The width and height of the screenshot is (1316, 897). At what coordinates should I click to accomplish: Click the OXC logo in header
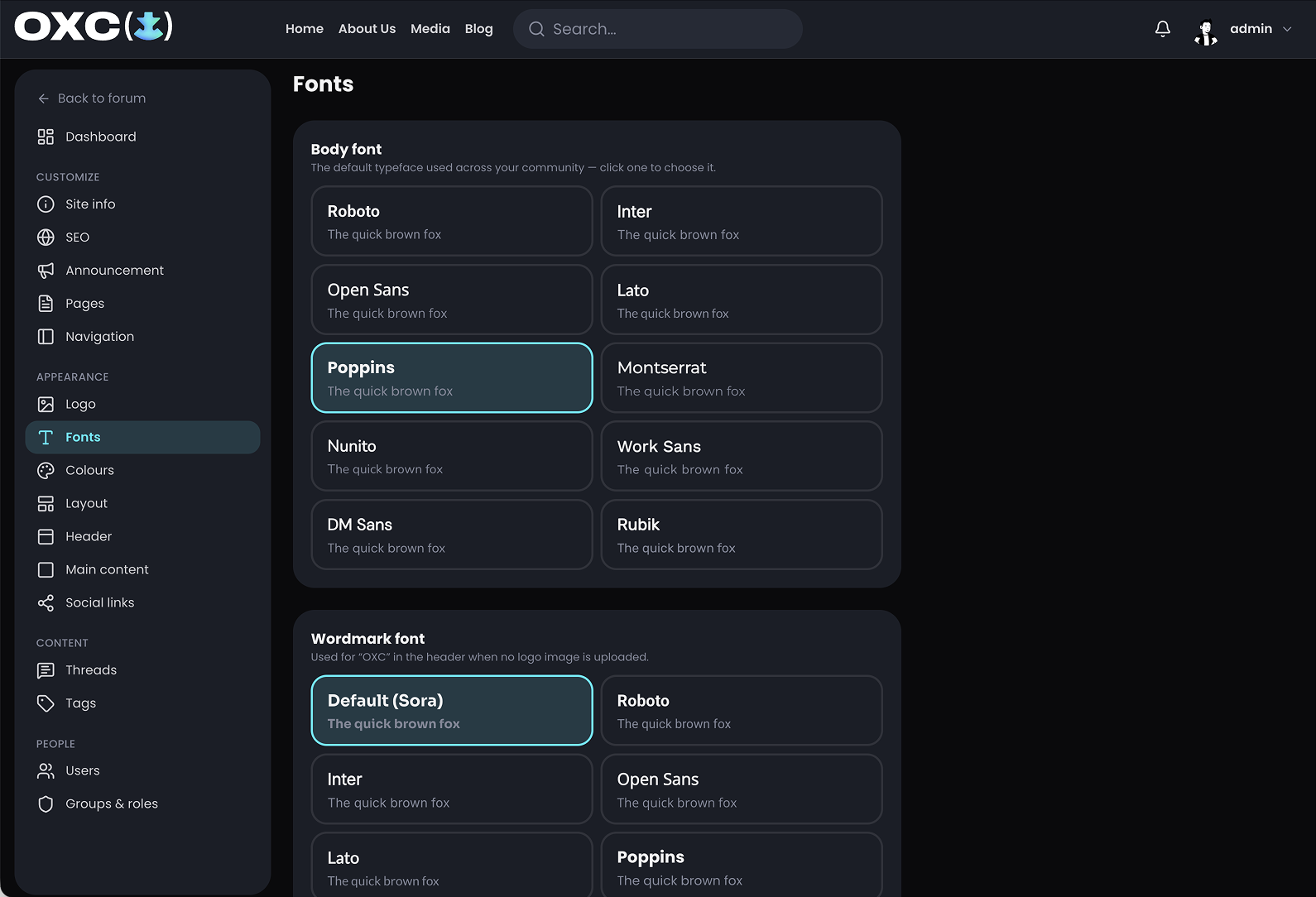click(94, 26)
